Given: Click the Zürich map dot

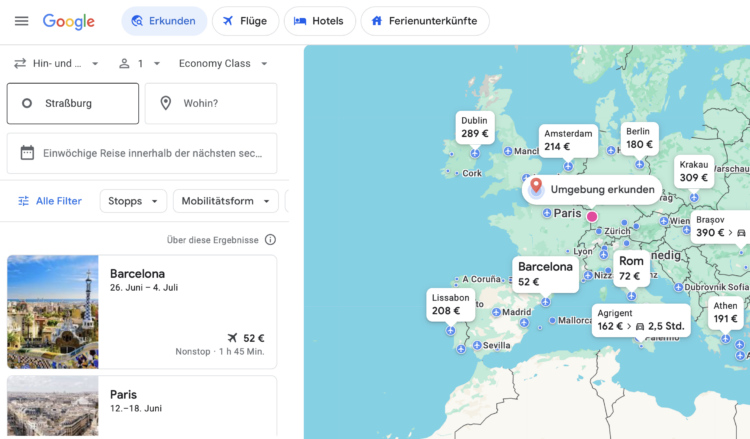Looking at the screenshot, I should (x=598, y=231).
